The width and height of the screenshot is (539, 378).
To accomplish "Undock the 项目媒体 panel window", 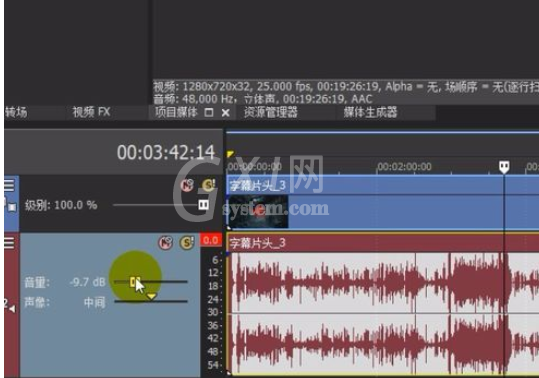I will click(x=209, y=112).
